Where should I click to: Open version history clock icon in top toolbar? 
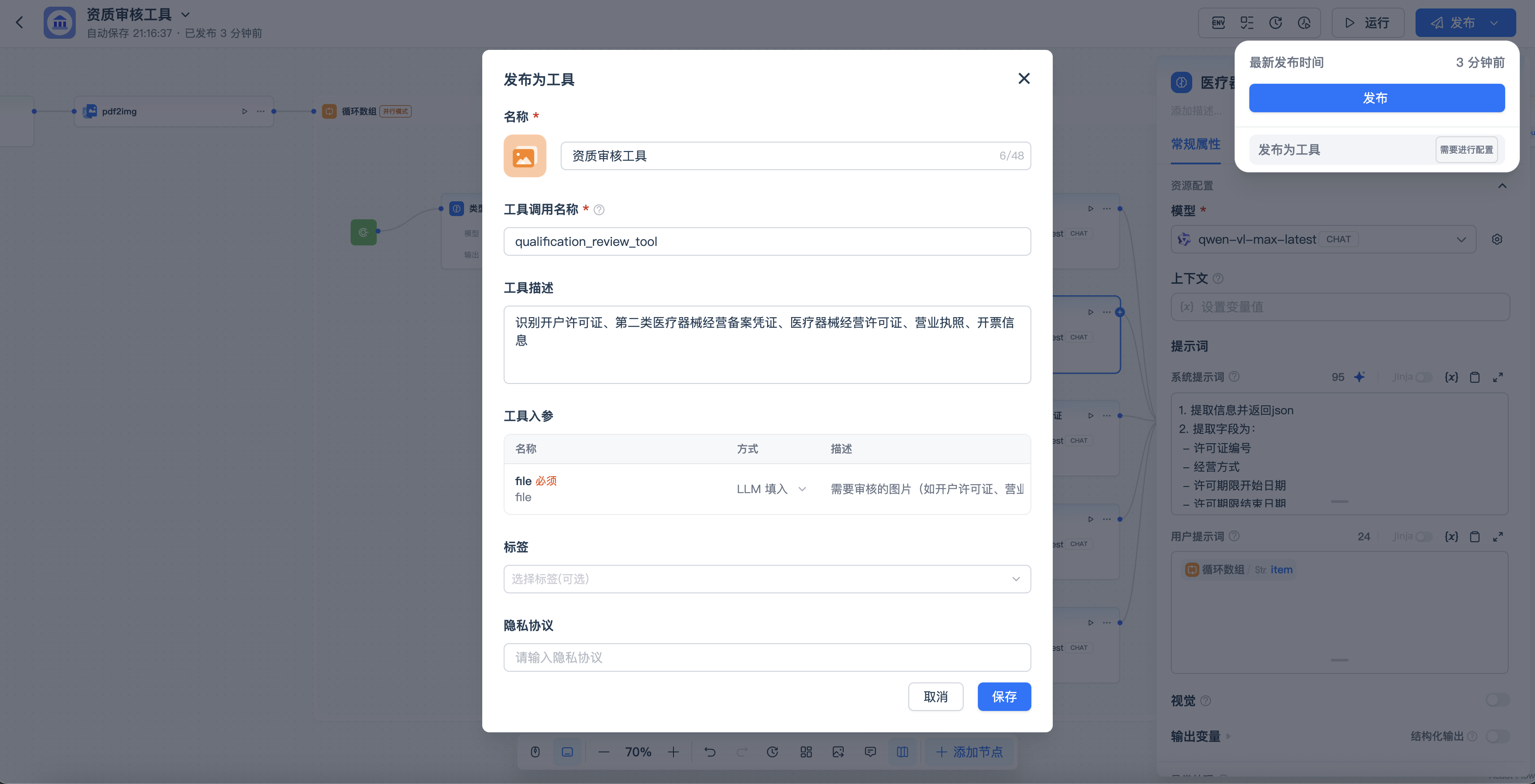pyautogui.click(x=1275, y=23)
